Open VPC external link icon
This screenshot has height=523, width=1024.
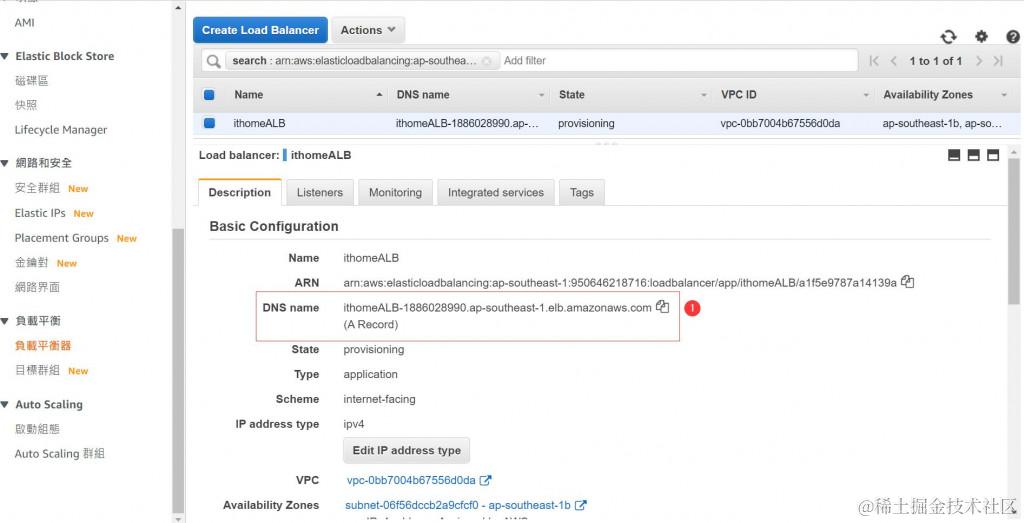(485, 480)
